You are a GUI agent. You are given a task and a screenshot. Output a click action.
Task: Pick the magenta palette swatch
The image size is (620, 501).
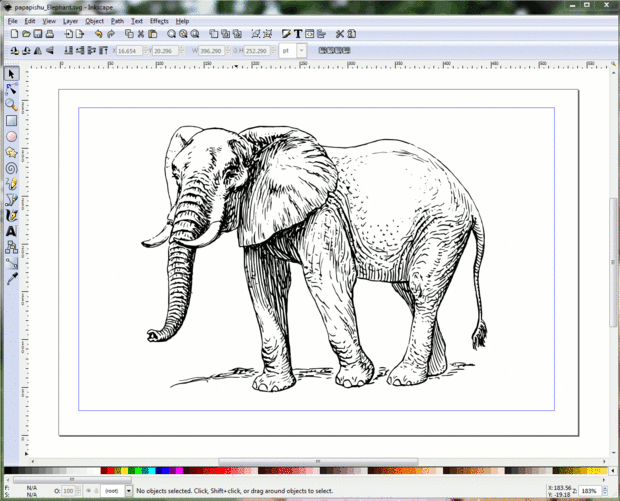[179, 471]
